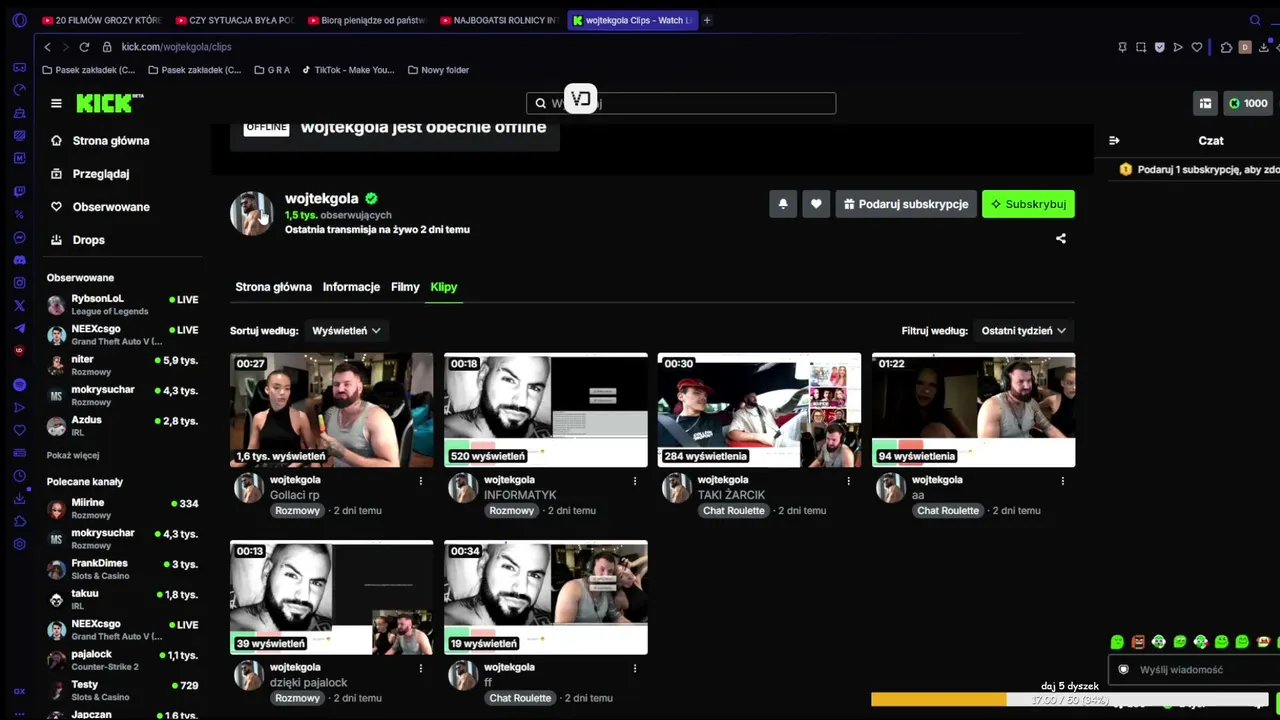Toggle the ad blocker shield in address bar

tap(1160, 47)
